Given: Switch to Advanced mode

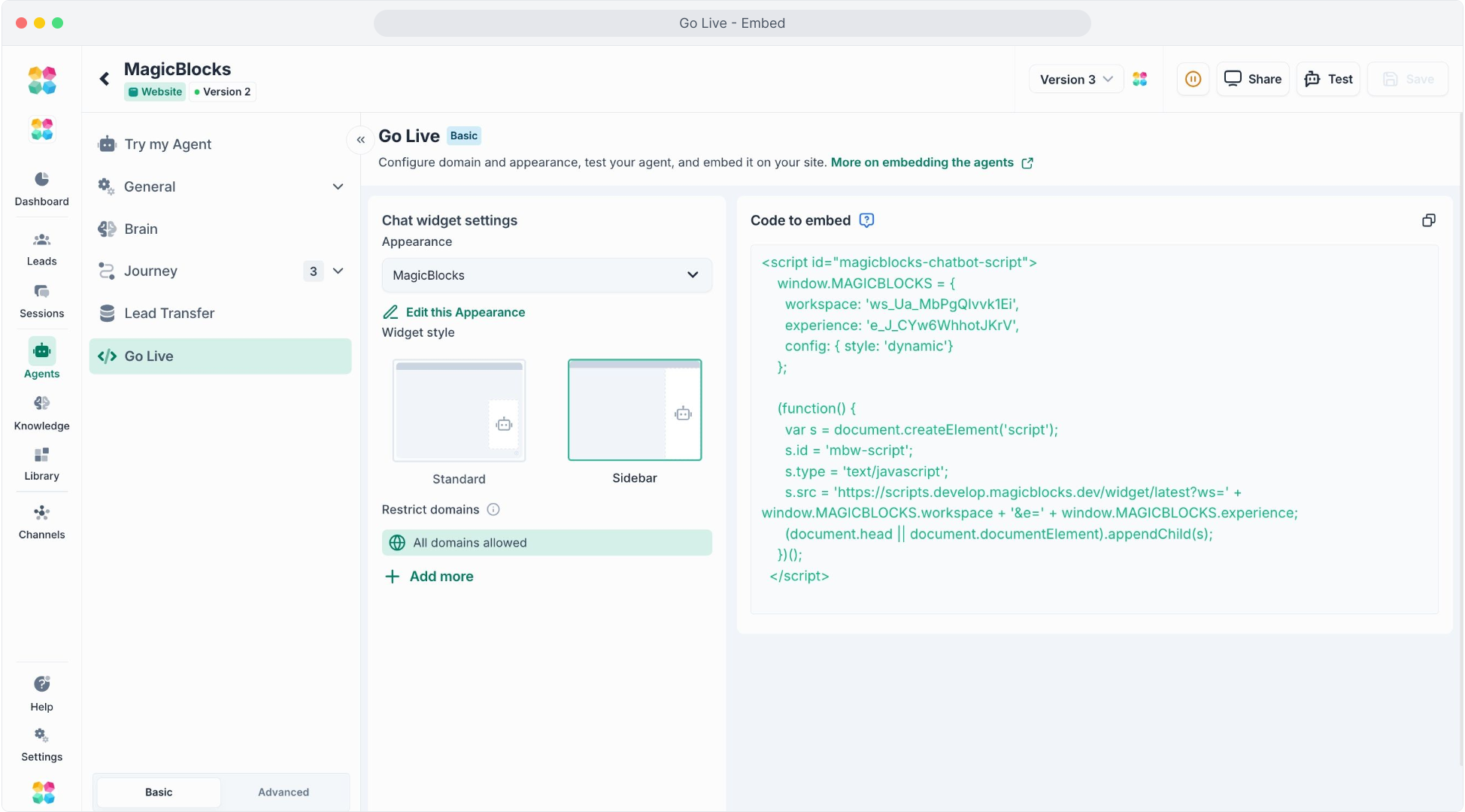Looking at the screenshot, I should tap(284, 792).
